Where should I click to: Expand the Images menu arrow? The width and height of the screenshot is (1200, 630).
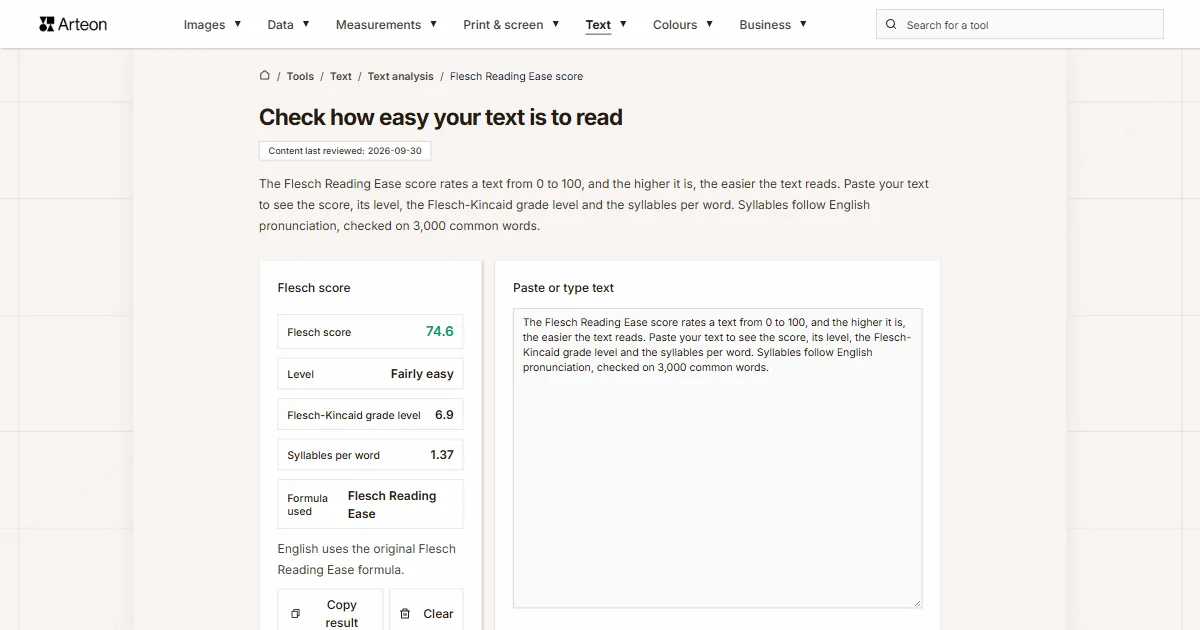tap(237, 24)
